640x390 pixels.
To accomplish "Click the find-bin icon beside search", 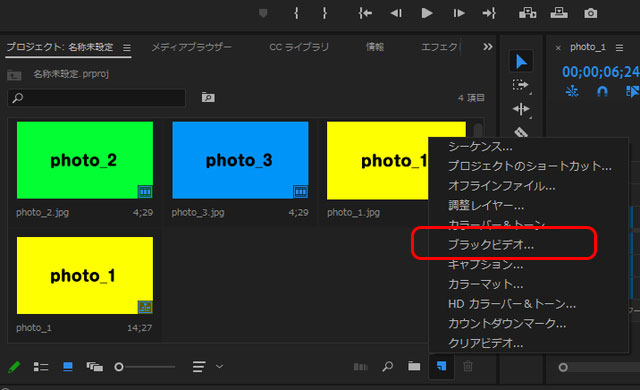I will 208,98.
